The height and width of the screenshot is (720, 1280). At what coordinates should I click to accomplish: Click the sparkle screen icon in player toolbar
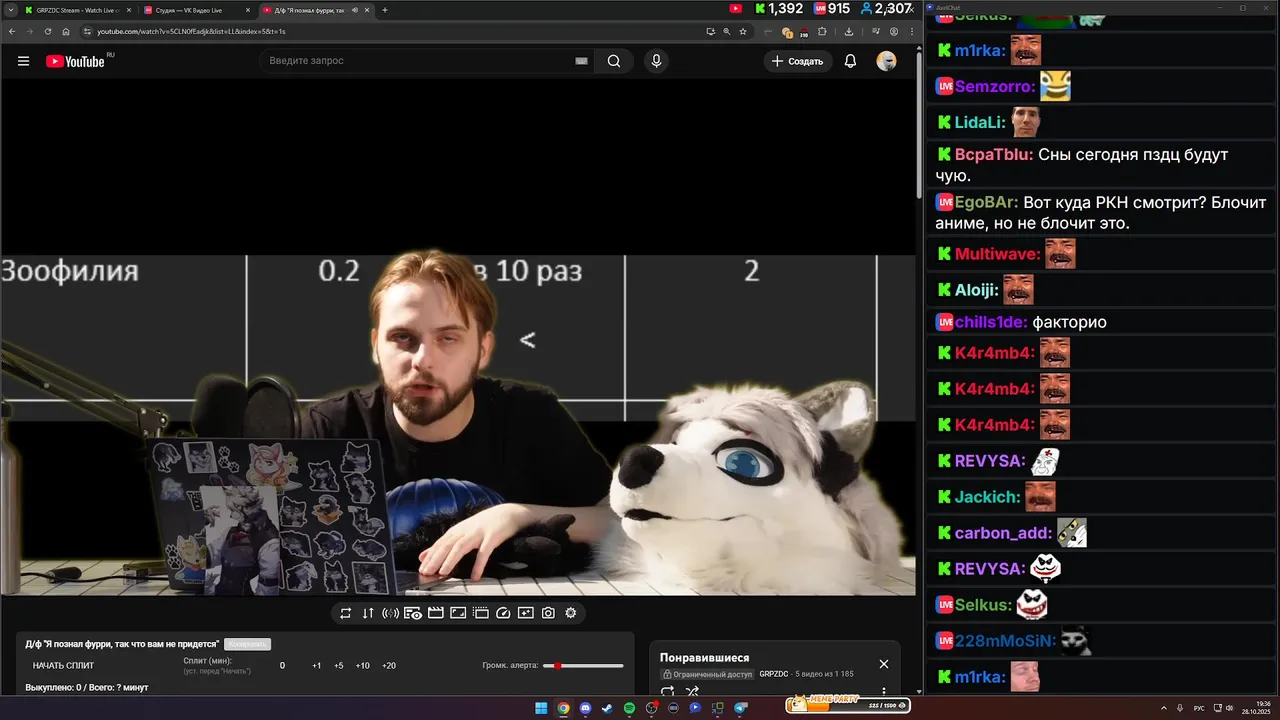point(526,613)
